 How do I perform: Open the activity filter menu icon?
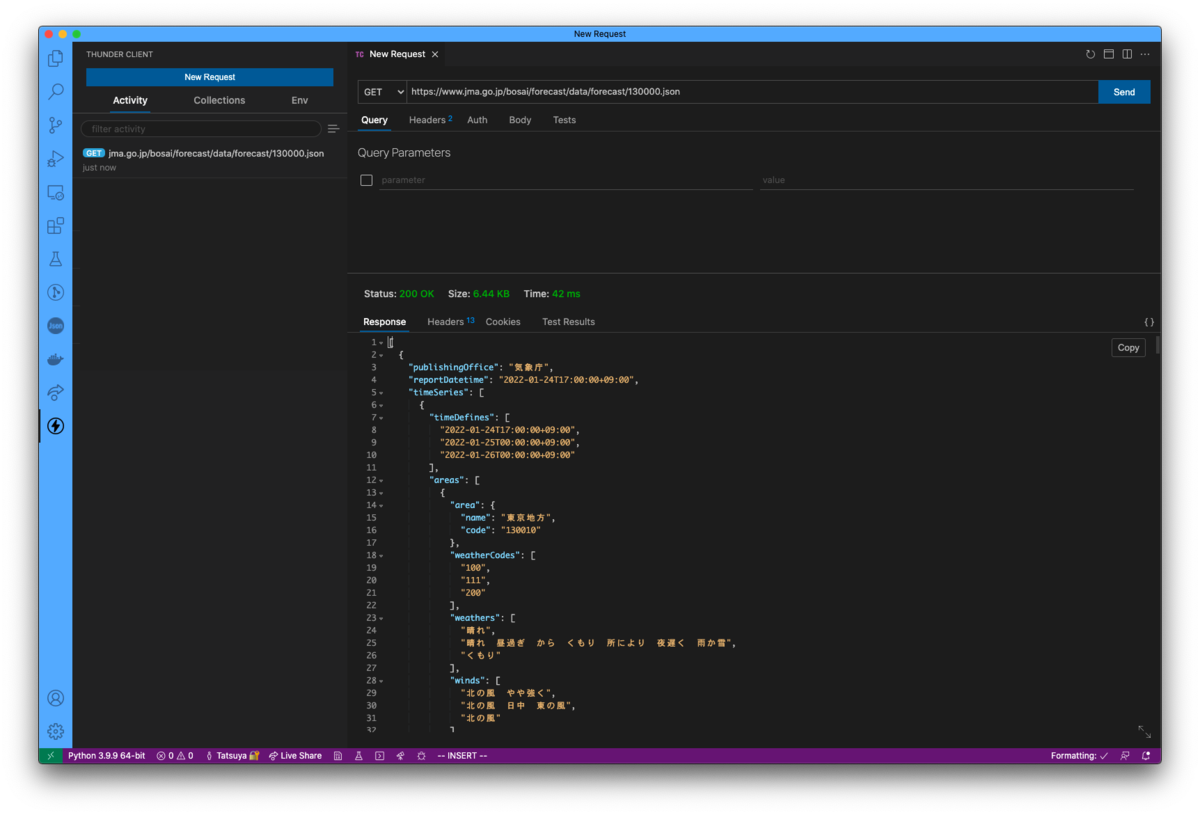[x=334, y=129]
